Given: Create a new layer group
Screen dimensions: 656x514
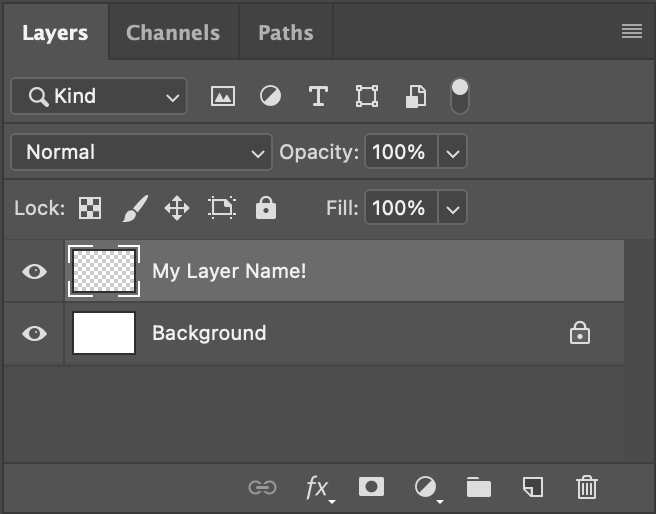Looking at the screenshot, I should pyautogui.click(x=479, y=487).
